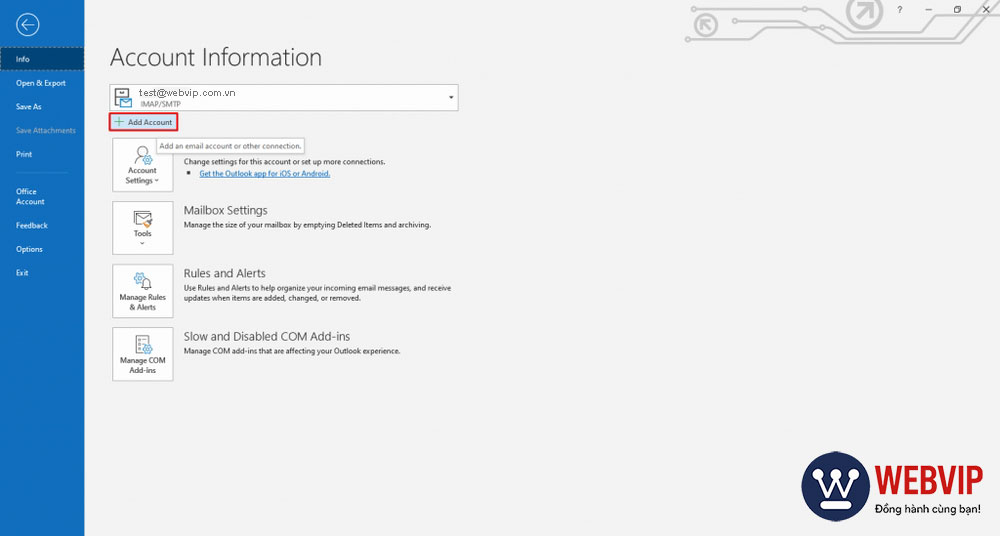Minimize the Outlook window

coord(929,10)
